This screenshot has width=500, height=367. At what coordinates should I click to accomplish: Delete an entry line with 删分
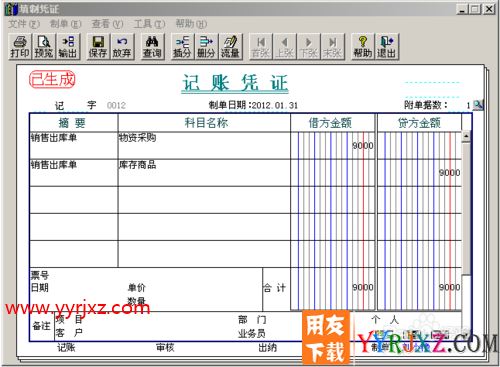point(206,47)
